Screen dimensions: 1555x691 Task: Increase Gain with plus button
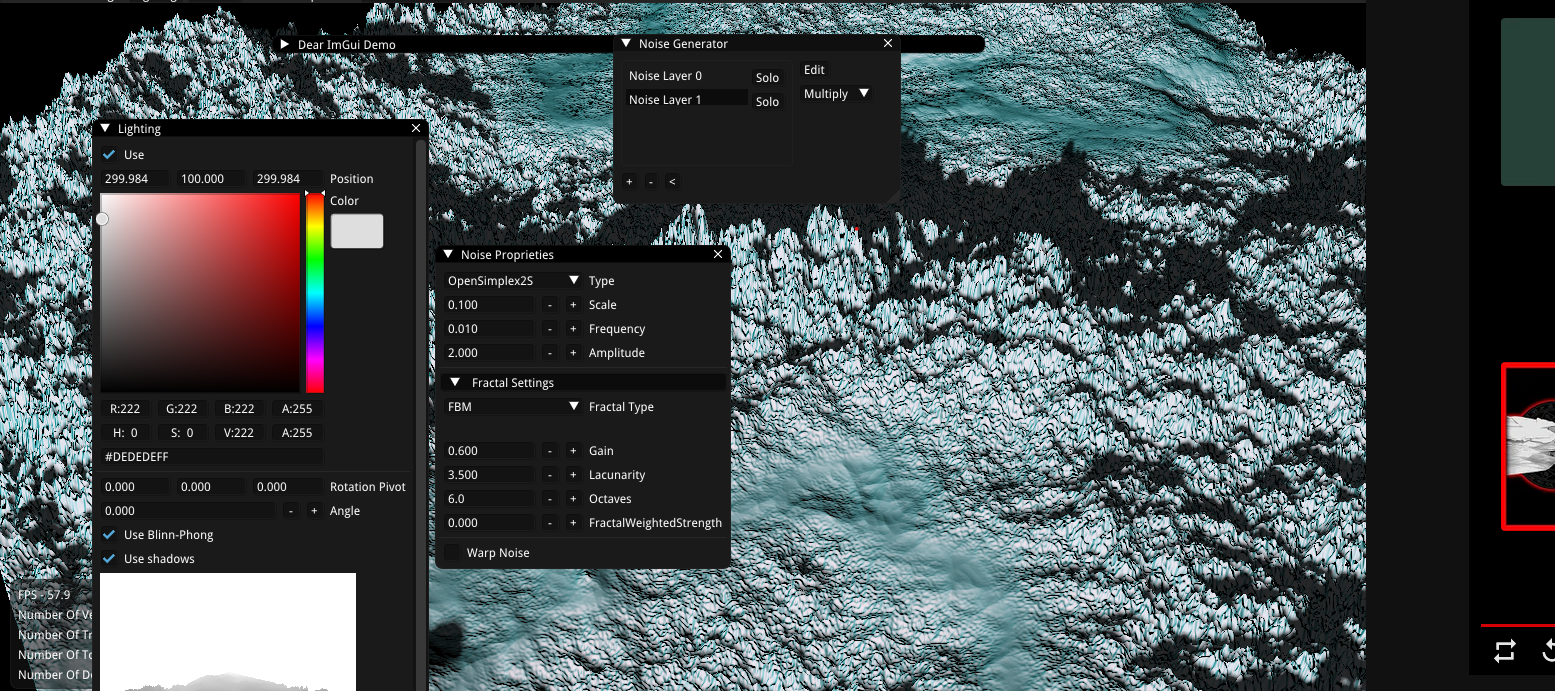573,451
